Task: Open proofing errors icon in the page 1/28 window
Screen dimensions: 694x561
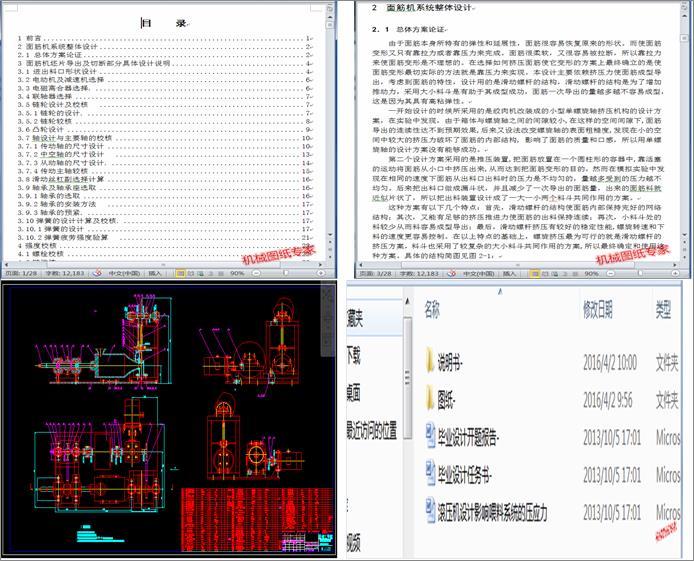Action: pos(97,273)
